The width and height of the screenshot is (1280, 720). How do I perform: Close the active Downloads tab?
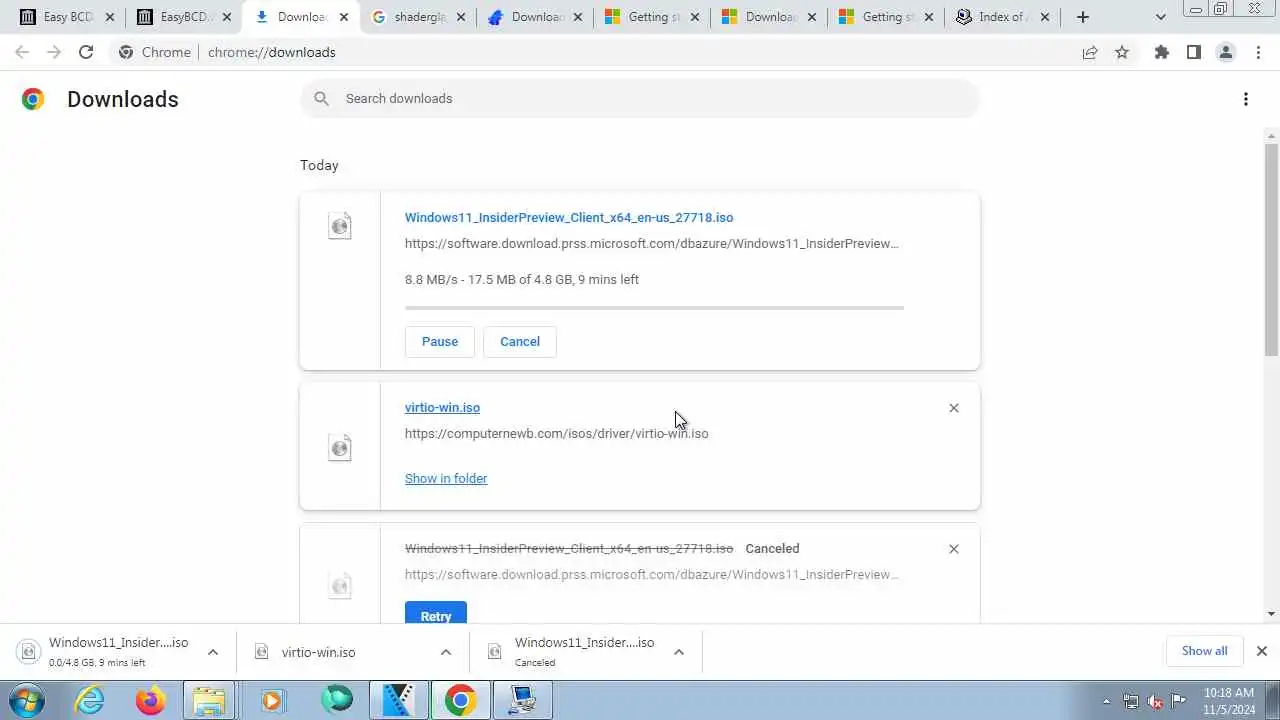tap(344, 17)
